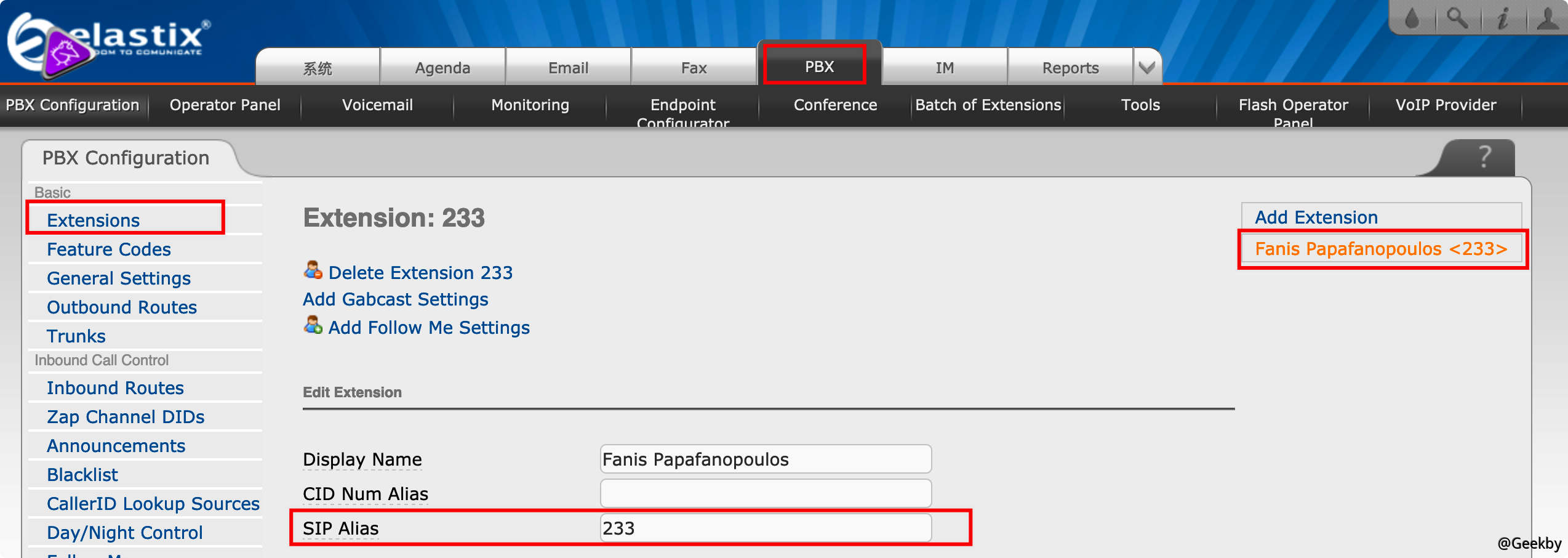Image resolution: width=1568 pixels, height=558 pixels.
Task: Click the info 'i' icon
Action: [x=1502, y=18]
